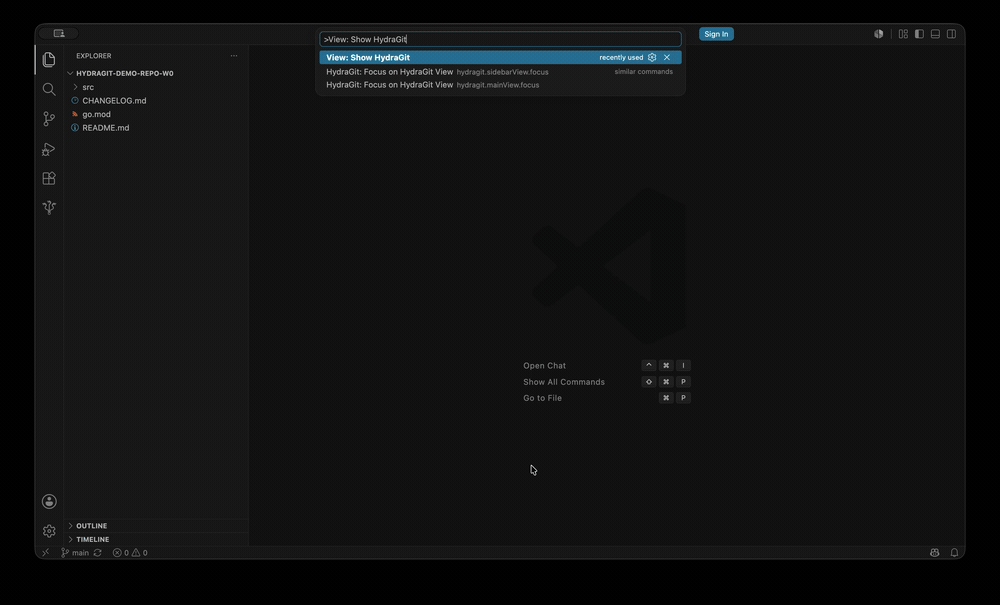Expand the src folder
The image size is (1000, 605).
point(75,87)
